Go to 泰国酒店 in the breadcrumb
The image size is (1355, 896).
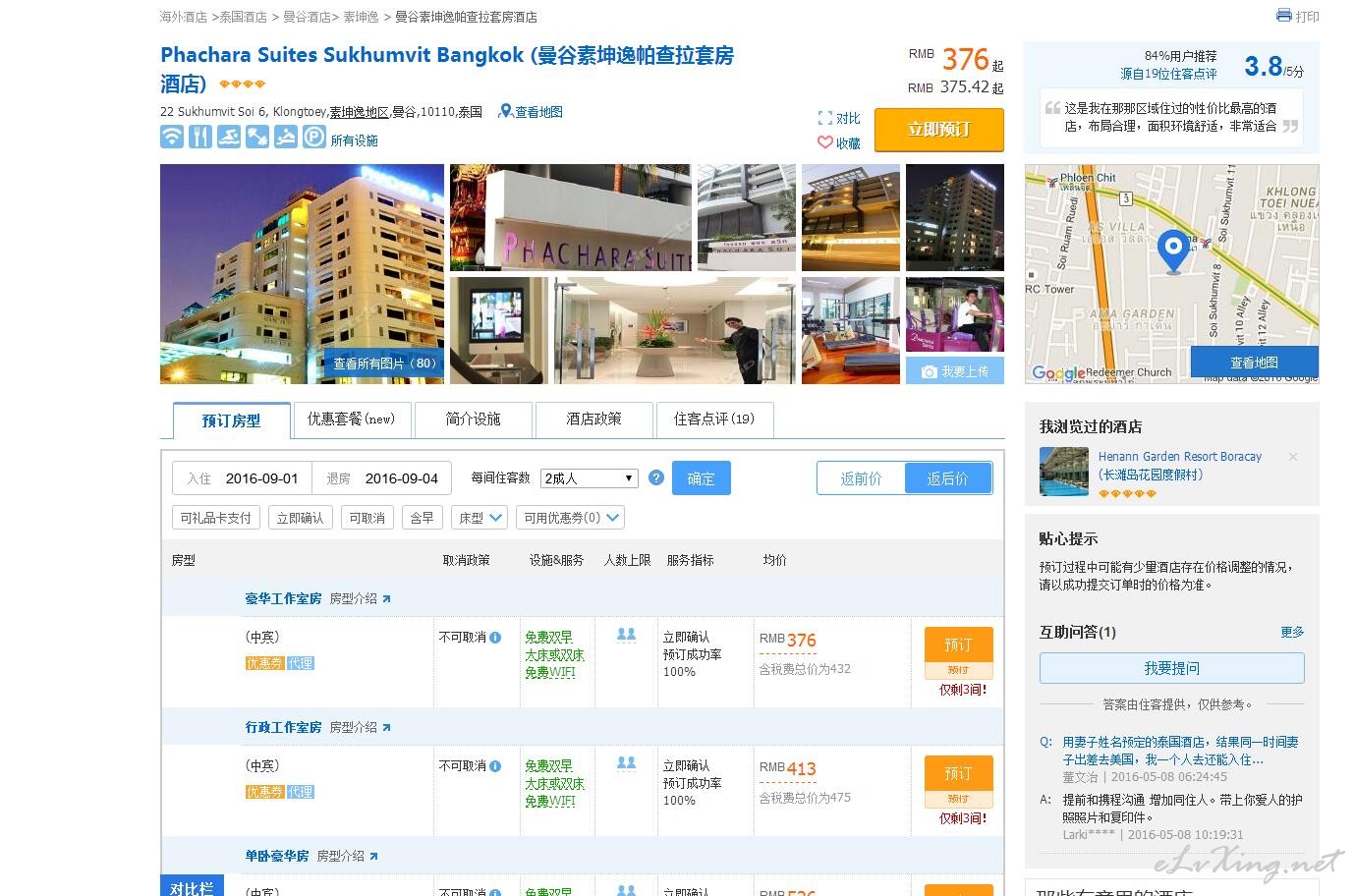(x=243, y=17)
